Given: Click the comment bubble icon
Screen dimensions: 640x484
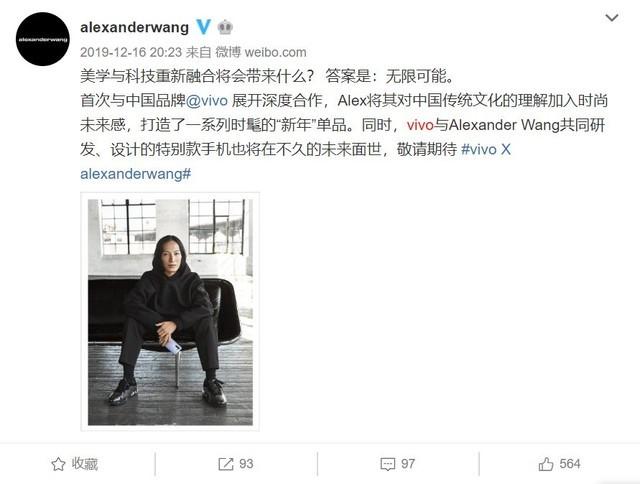Looking at the screenshot, I should point(387,464).
